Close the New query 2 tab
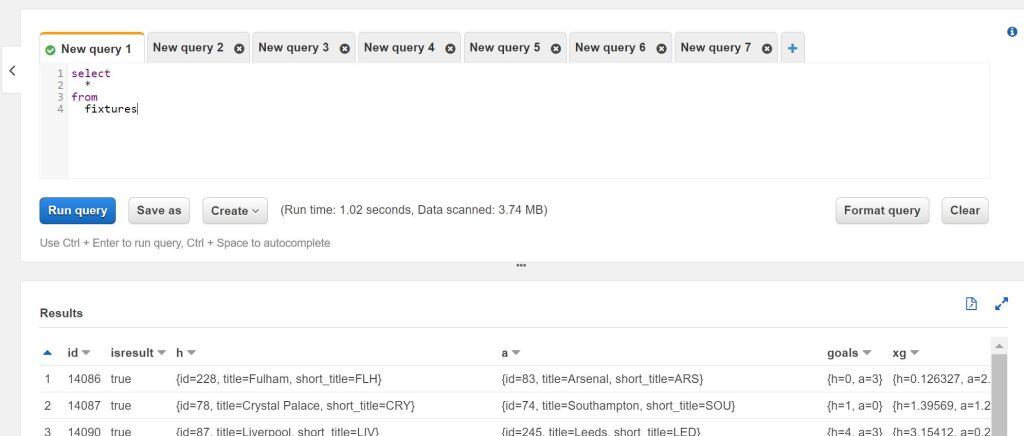The height and width of the screenshot is (436, 1024). [239, 48]
